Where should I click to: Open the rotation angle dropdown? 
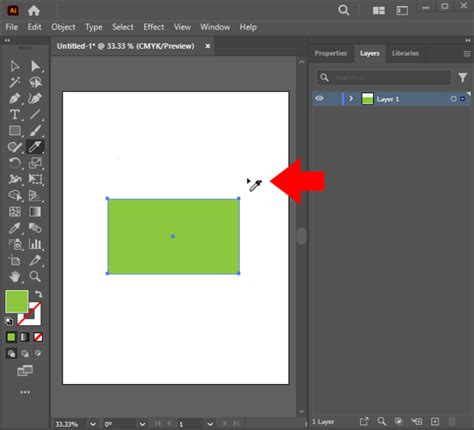tap(142, 424)
